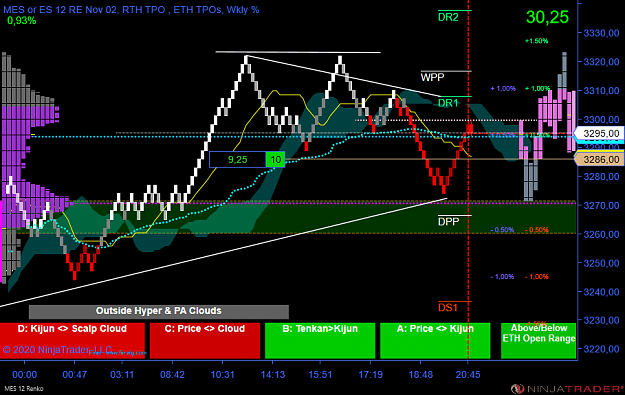Click the 15:51 time axis label

(320, 375)
